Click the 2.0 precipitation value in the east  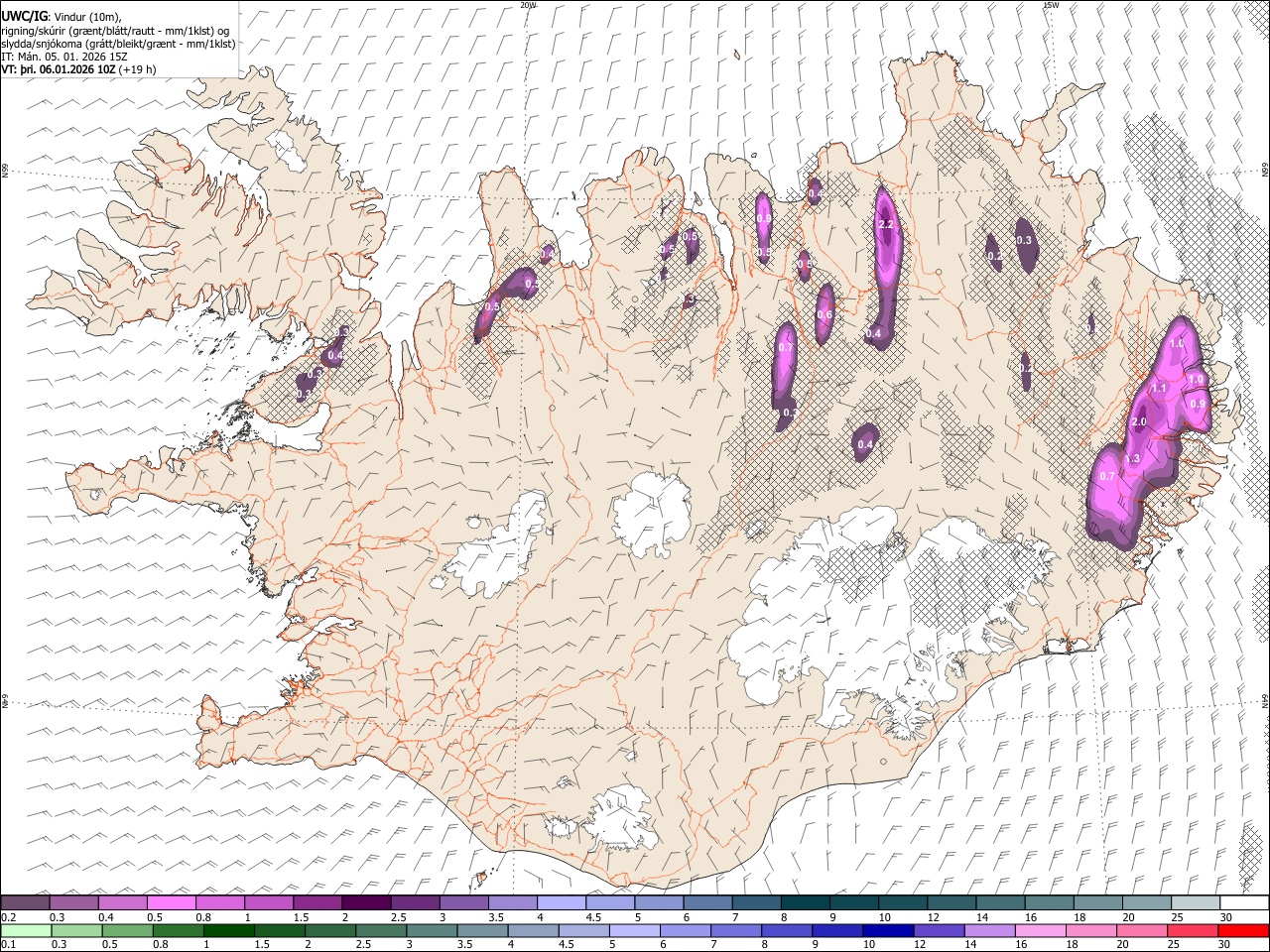click(x=1139, y=421)
